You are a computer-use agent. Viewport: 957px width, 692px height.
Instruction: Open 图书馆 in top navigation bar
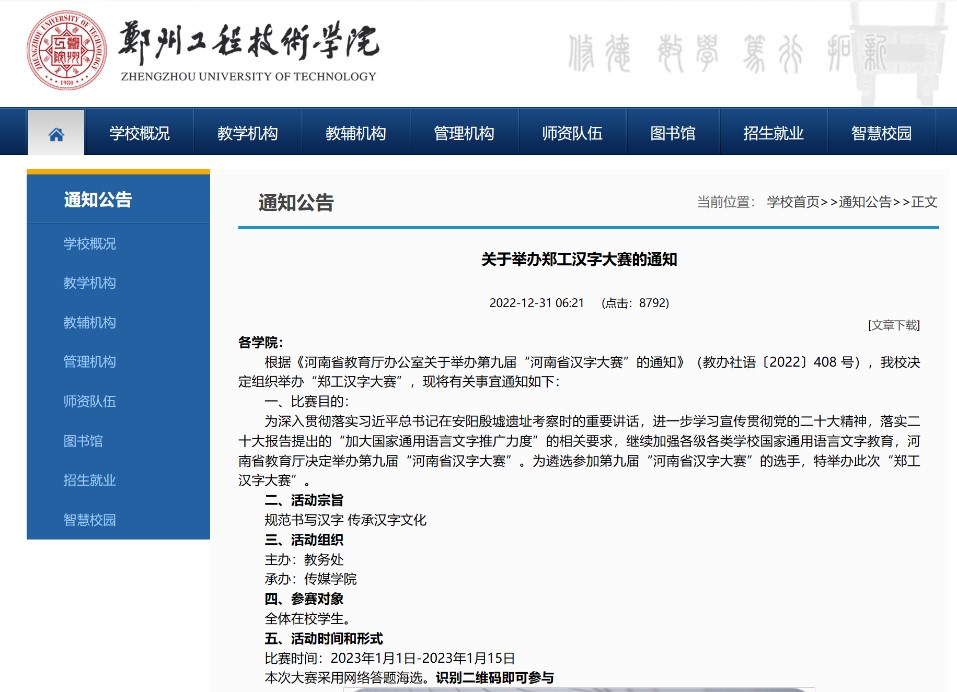pyautogui.click(x=673, y=133)
